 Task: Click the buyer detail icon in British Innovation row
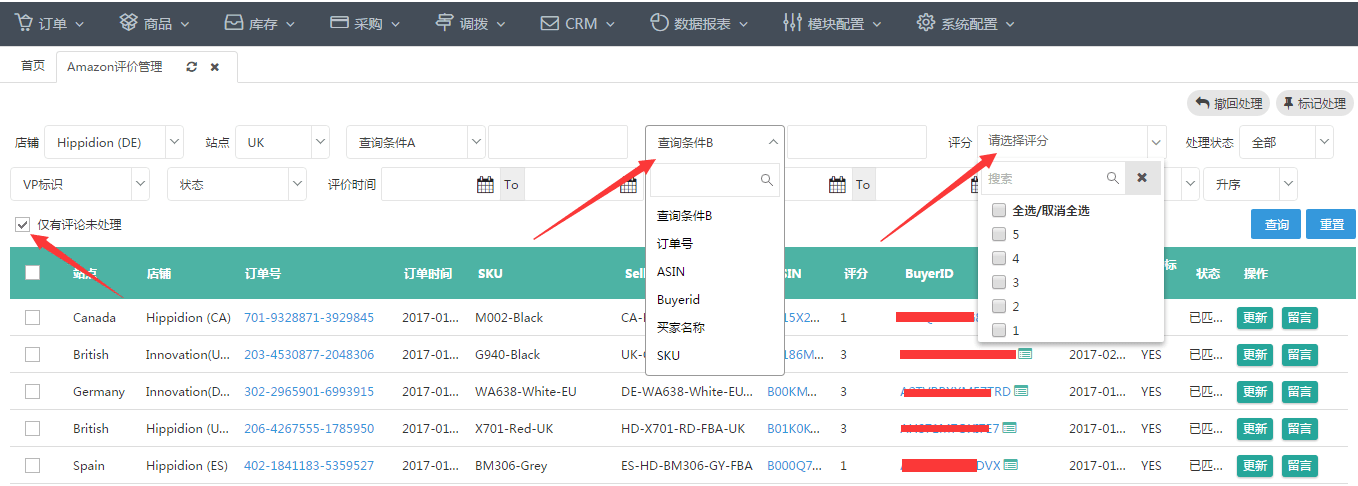pyautogui.click(x=1025, y=354)
